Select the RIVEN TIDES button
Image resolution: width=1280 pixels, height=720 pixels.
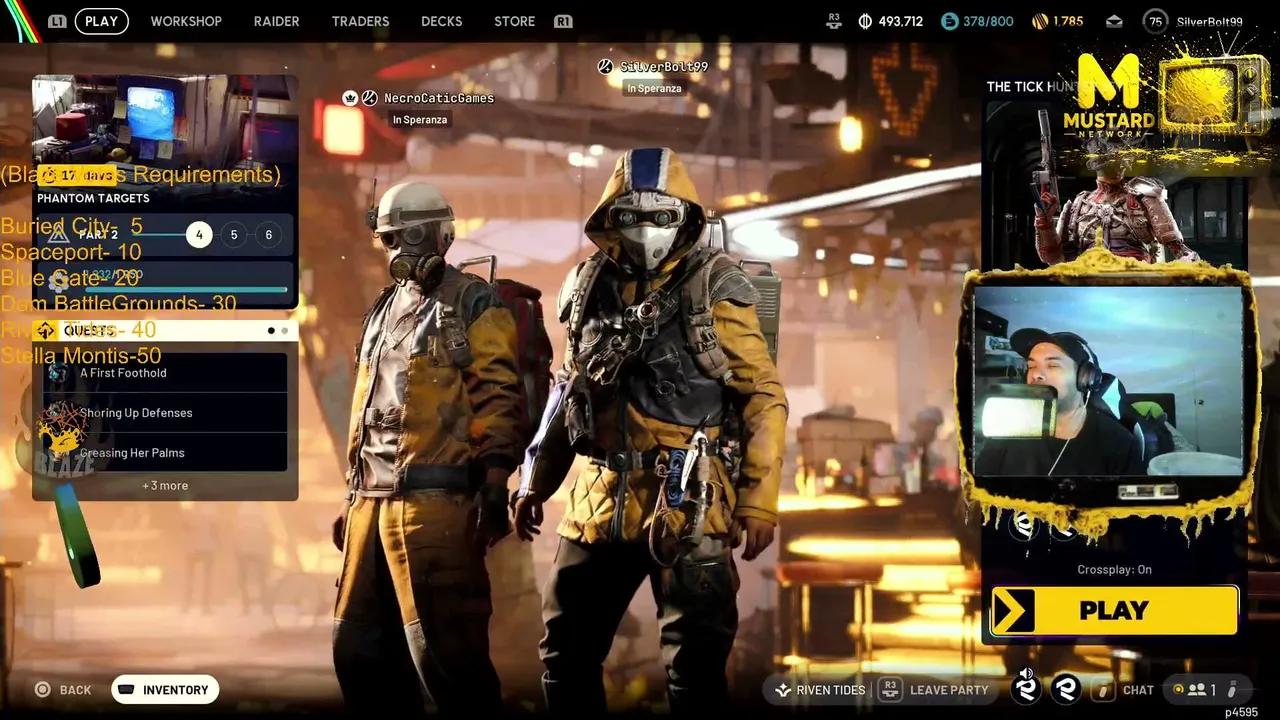coord(821,690)
